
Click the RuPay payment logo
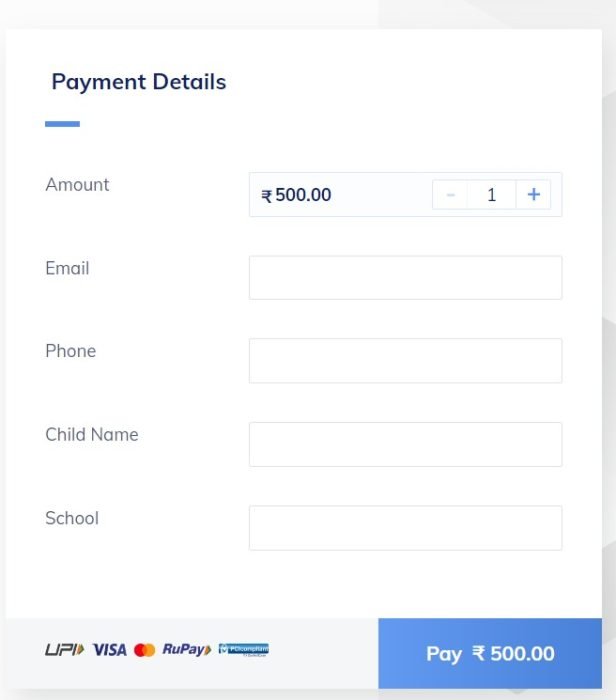186,650
